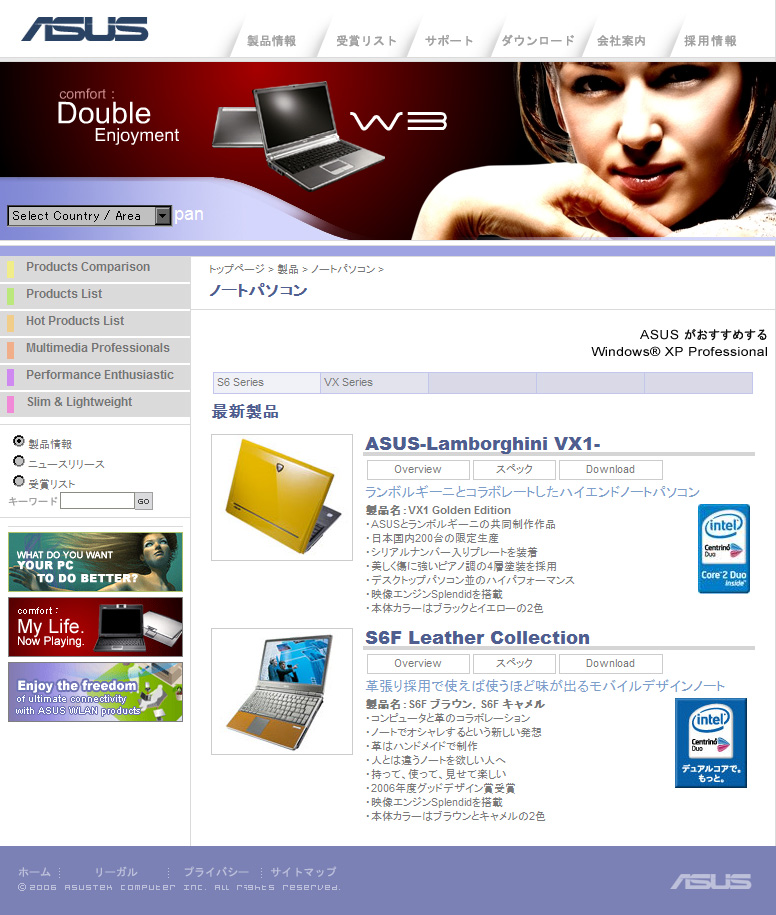Click the Intel Core 2 Duo badge
Image resolution: width=776 pixels, height=915 pixels.
click(x=723, y=548)
